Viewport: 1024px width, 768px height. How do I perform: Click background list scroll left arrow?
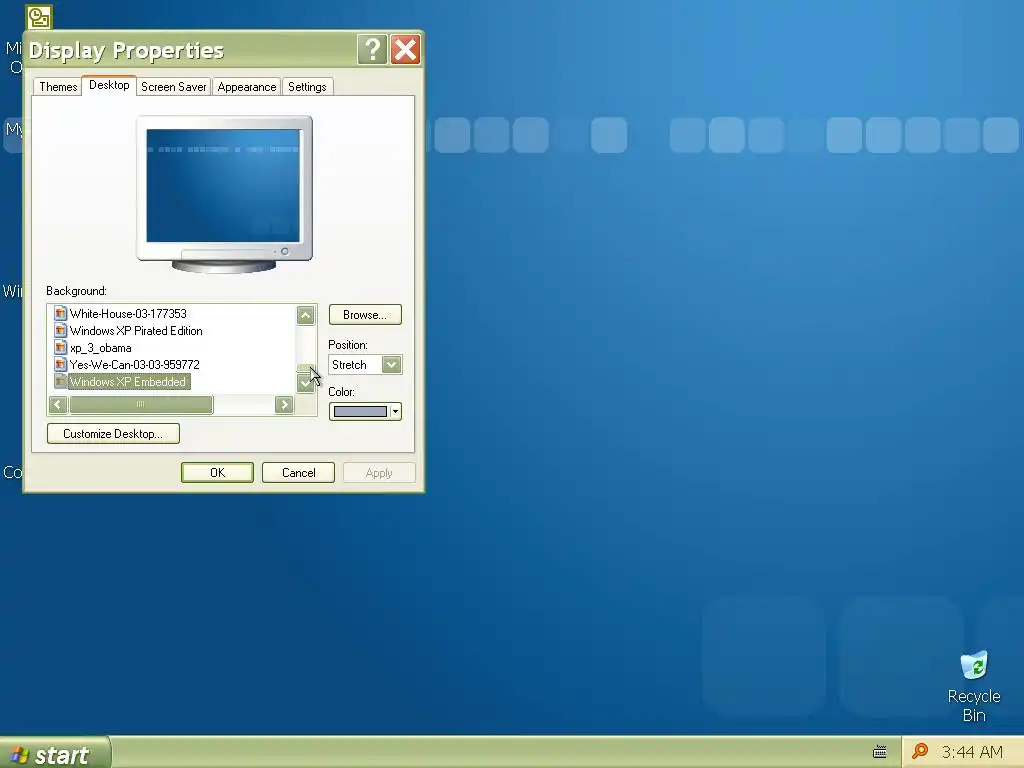(58, 405)
